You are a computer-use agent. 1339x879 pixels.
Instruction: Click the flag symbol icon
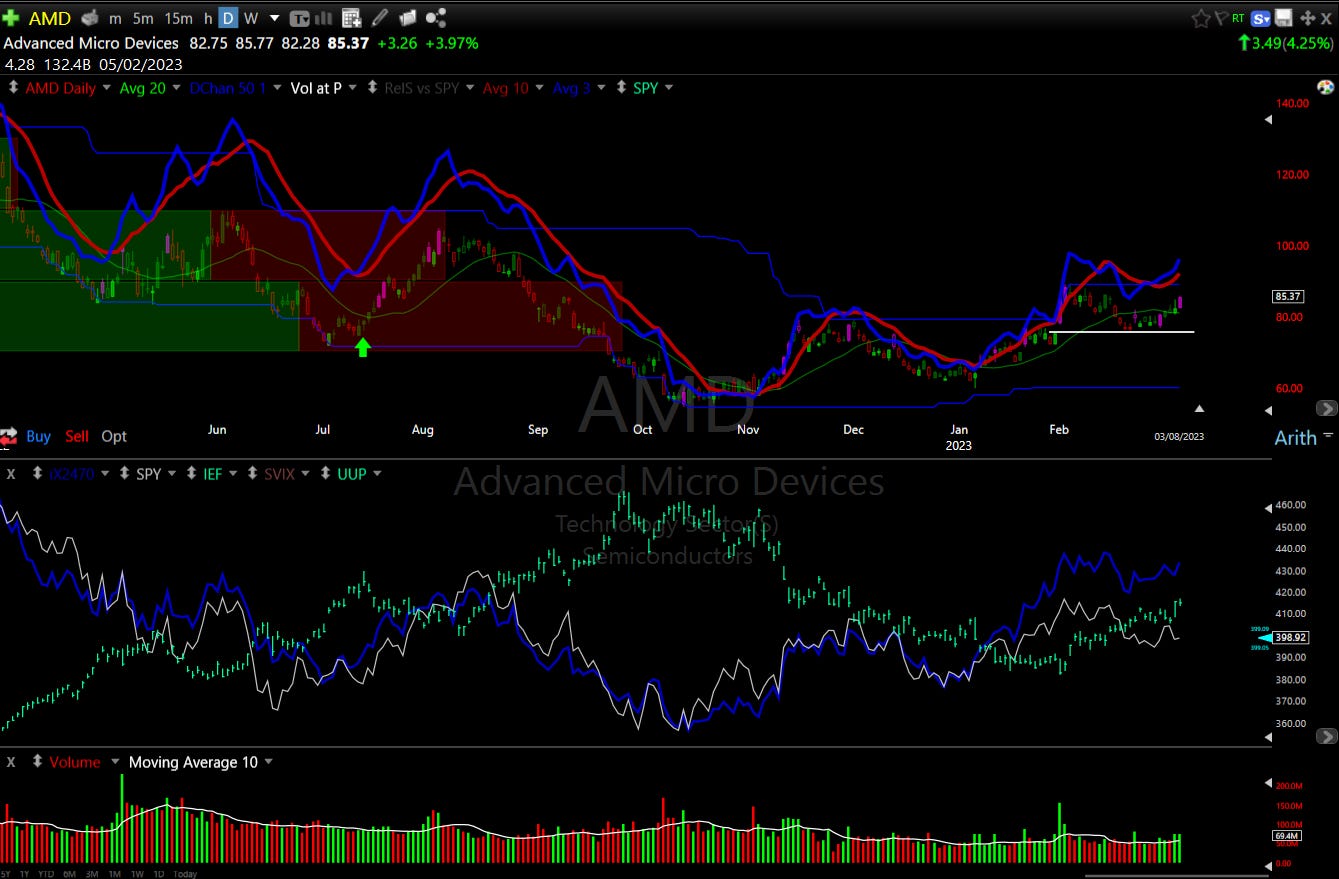click(x=1222, y=18)
